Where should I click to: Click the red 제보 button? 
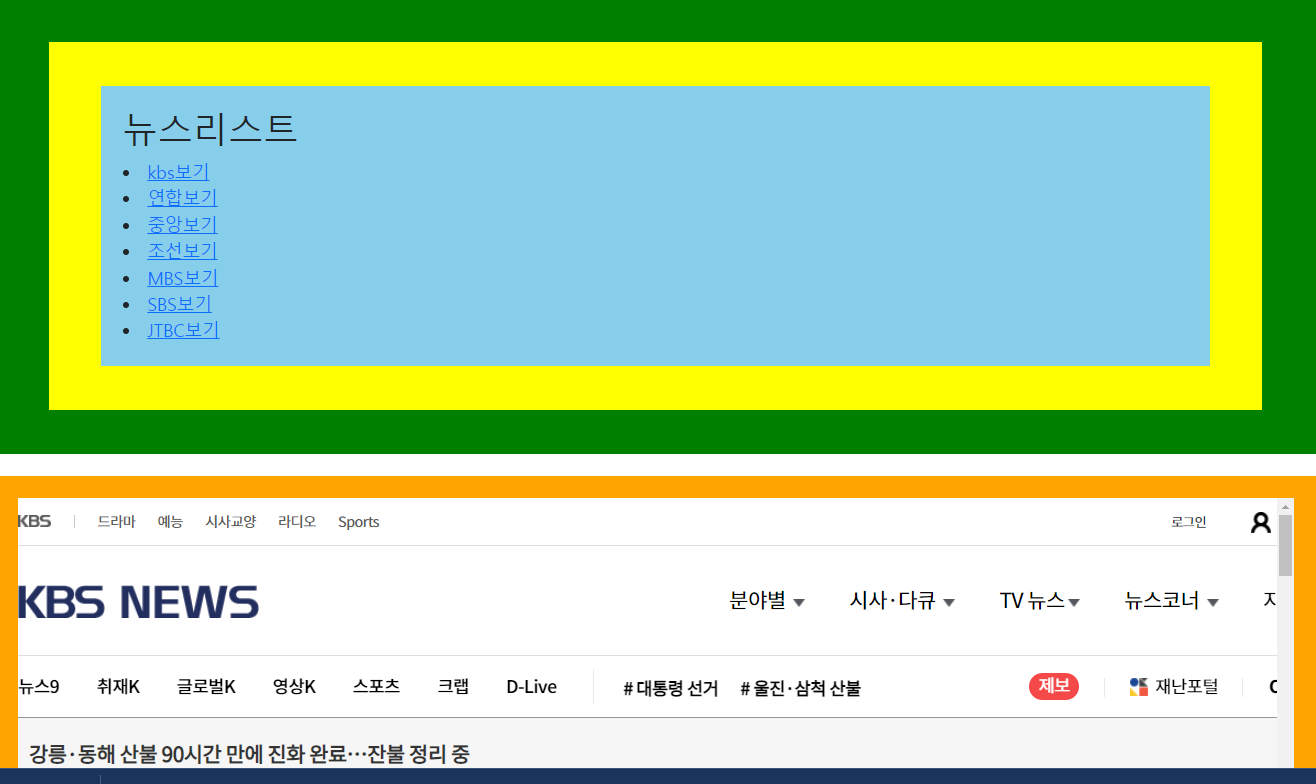tap(1054, 686)
